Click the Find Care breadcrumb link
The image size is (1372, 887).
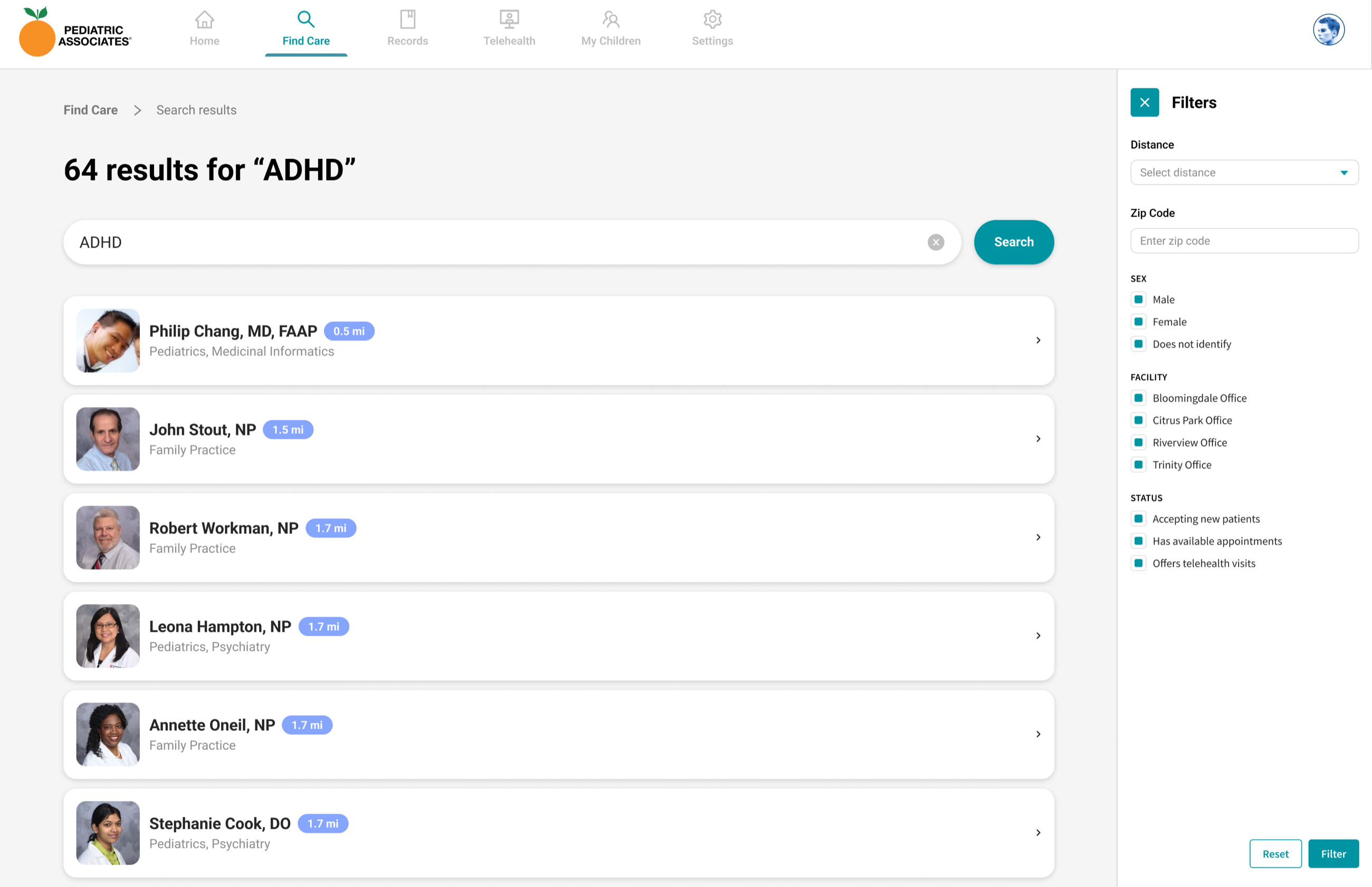(x=90, y=110)
